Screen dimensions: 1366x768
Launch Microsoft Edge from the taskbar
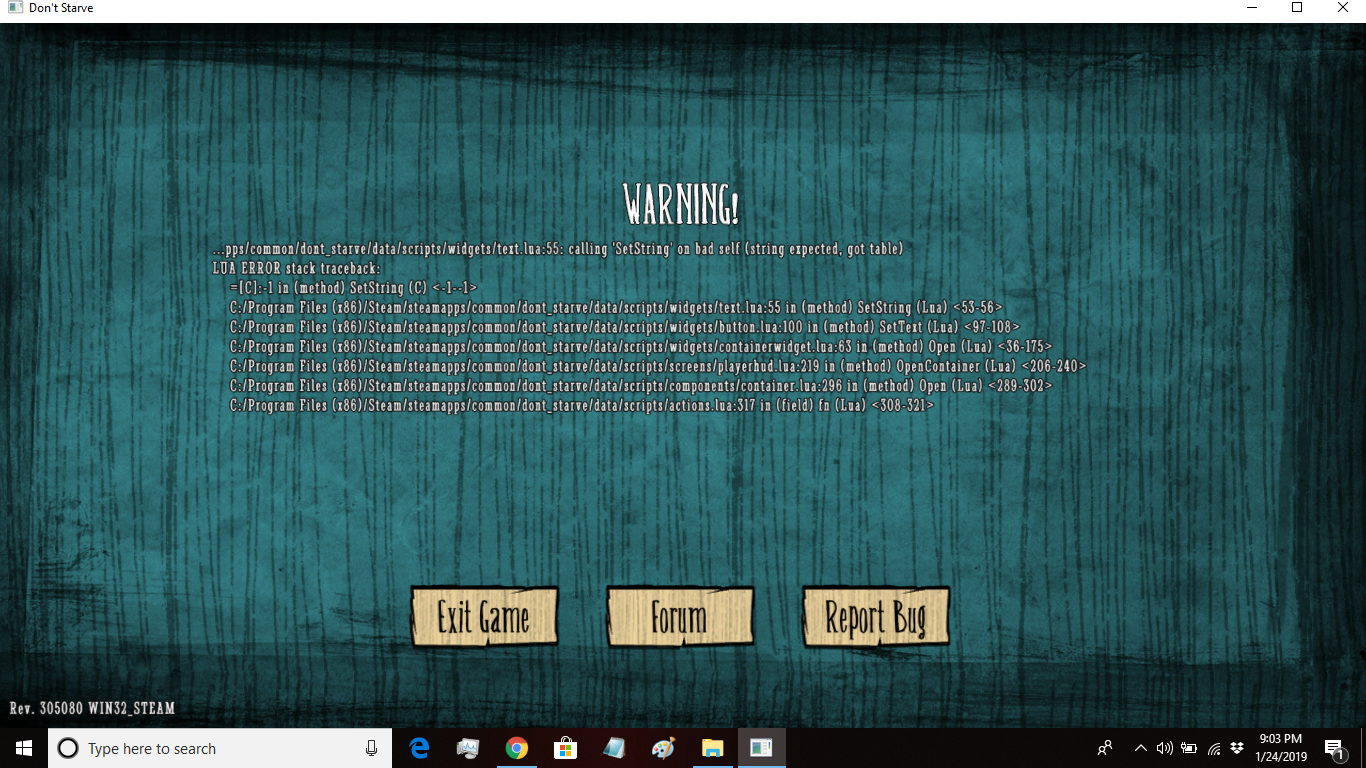(420, 748)
